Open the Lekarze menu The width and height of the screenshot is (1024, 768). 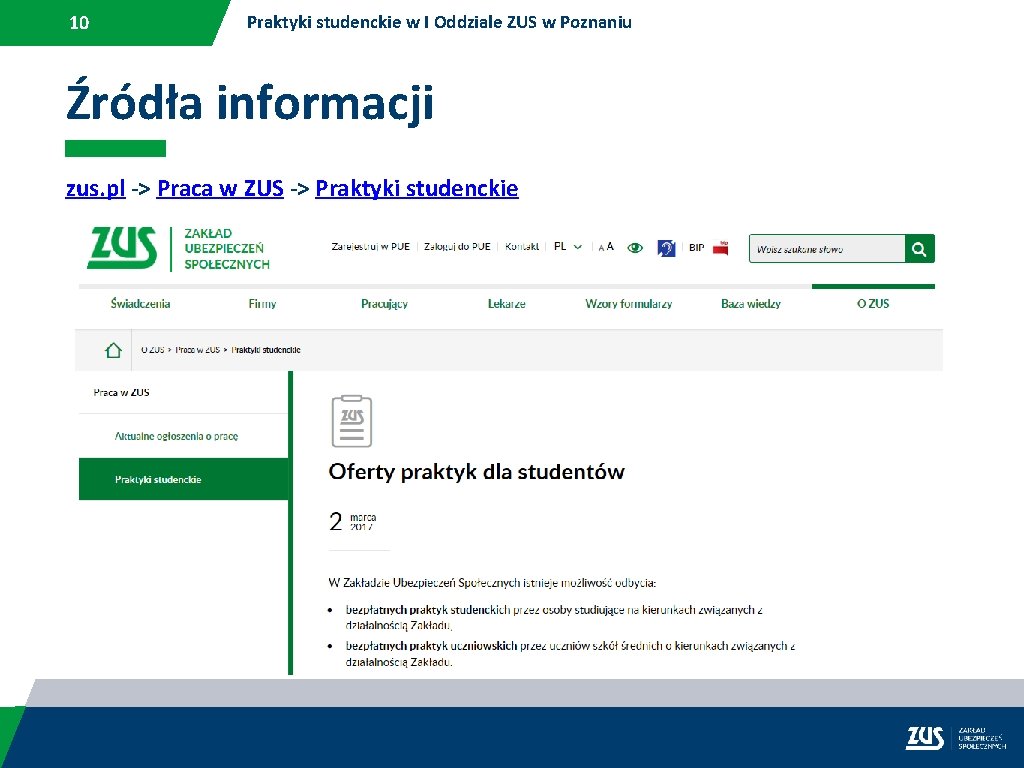[x=506, y=304]
